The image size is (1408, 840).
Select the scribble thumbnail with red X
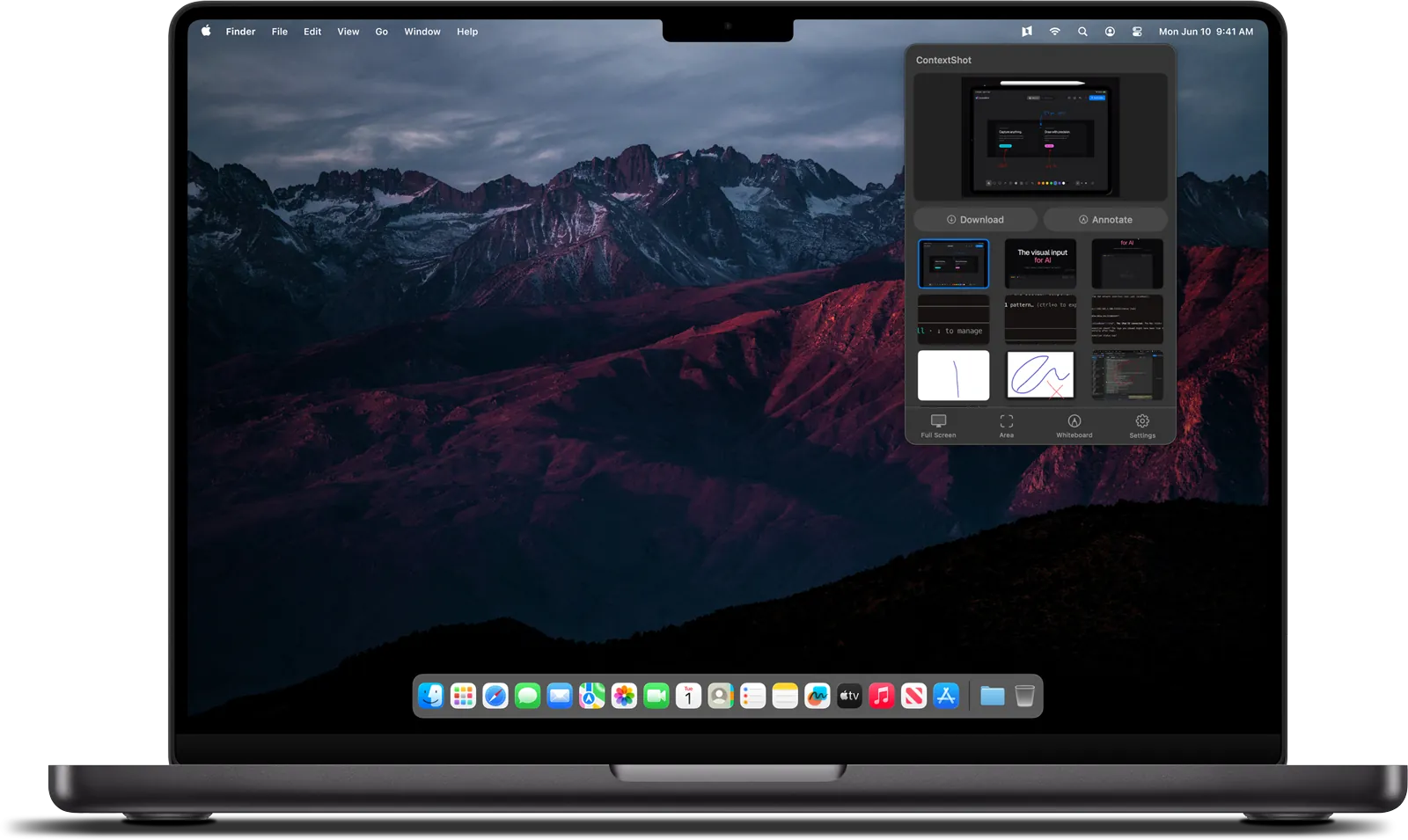click(x=1040, y=376)
